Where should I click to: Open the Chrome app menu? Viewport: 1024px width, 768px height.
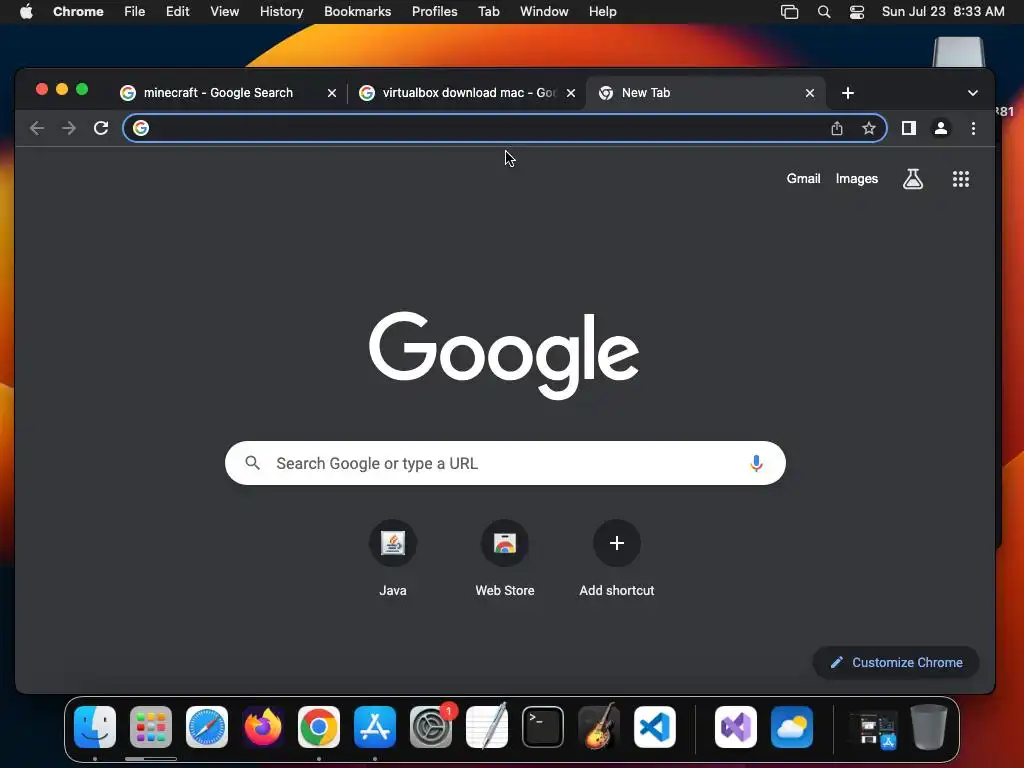coord(78,12)
